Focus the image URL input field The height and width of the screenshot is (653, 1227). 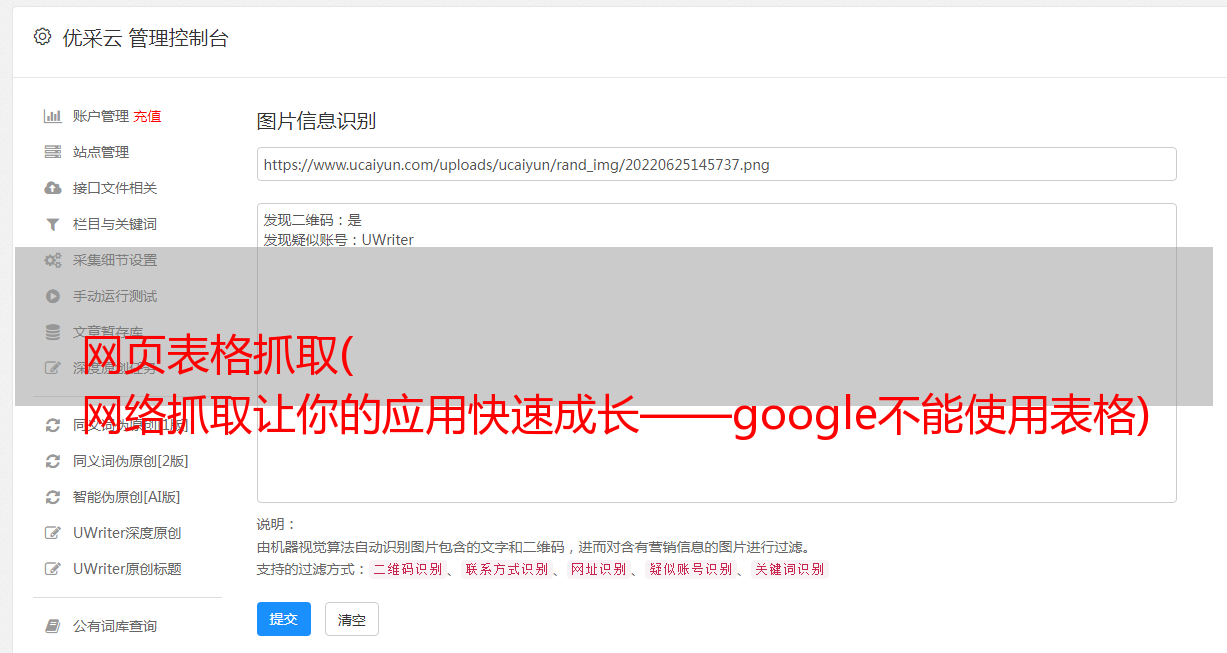pyautogui.click(x=716, y=164)
